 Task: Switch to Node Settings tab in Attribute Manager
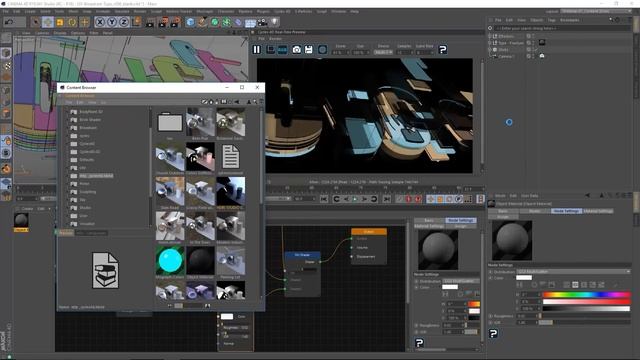[x=566, y=211]
